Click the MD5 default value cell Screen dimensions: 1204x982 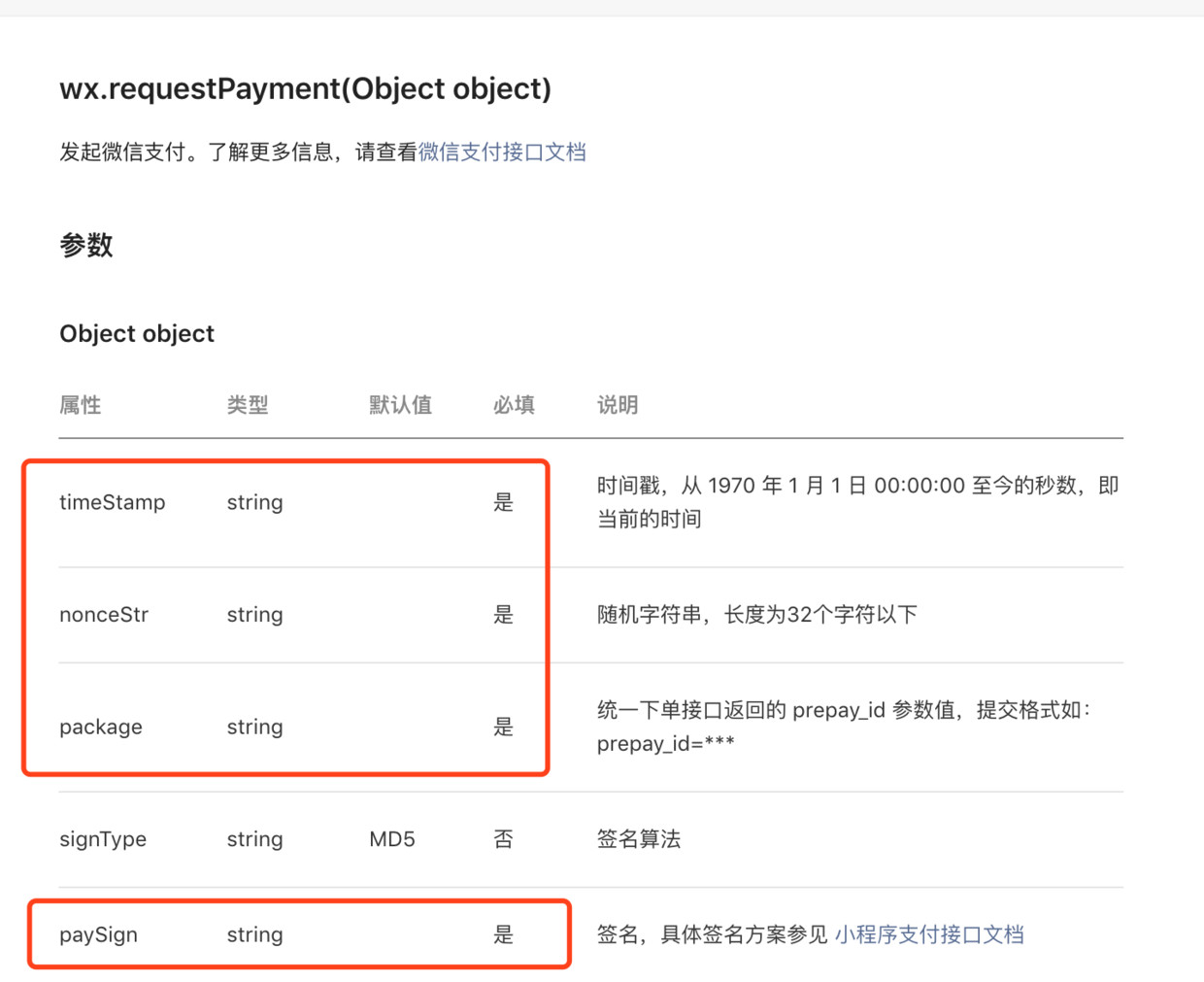(x=392, y=839)
